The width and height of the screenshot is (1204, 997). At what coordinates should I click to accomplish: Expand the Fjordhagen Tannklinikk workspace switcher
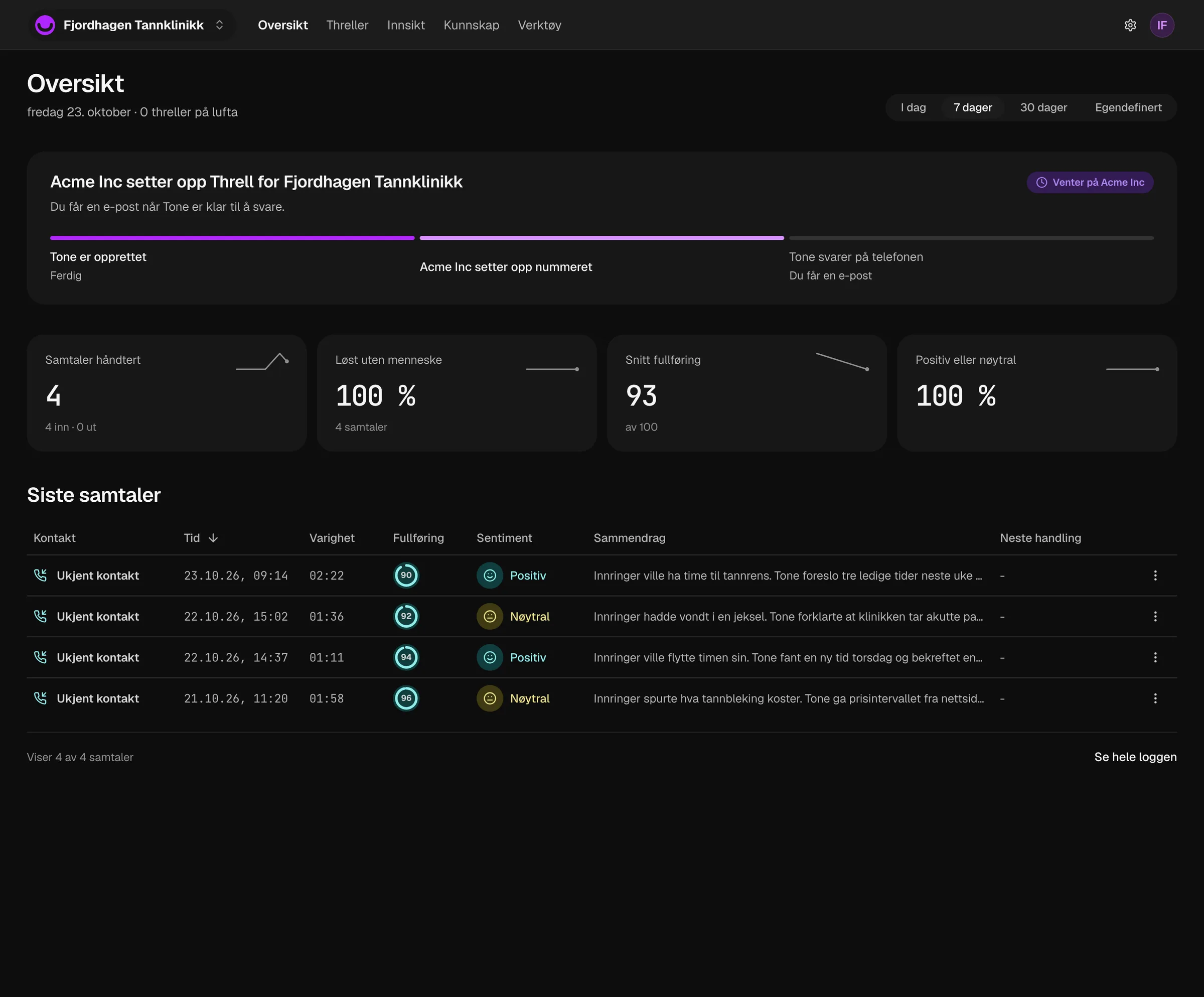click(131, 25)
